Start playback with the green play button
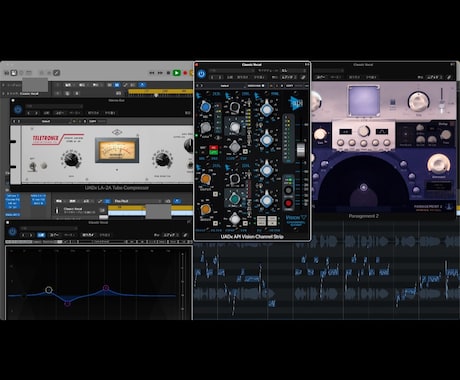This screenshot has height=380, width=460. (177, 73)
